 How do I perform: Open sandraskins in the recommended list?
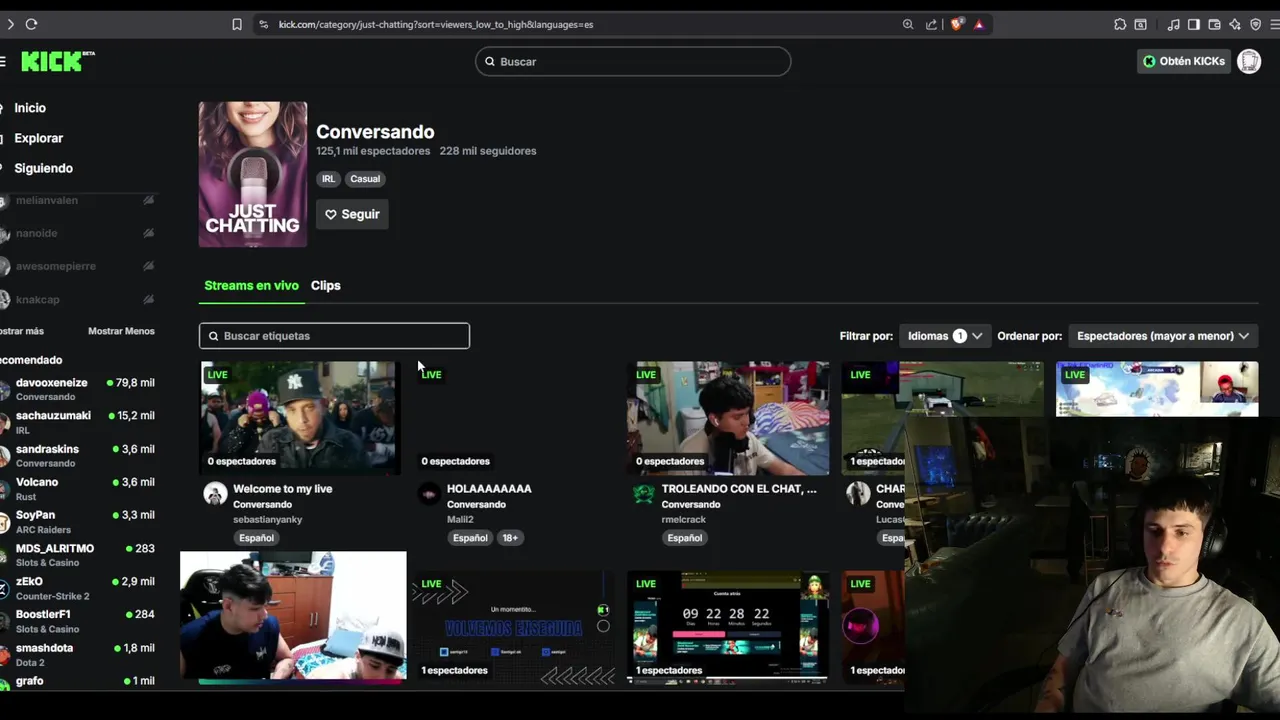tap(78, 455)
